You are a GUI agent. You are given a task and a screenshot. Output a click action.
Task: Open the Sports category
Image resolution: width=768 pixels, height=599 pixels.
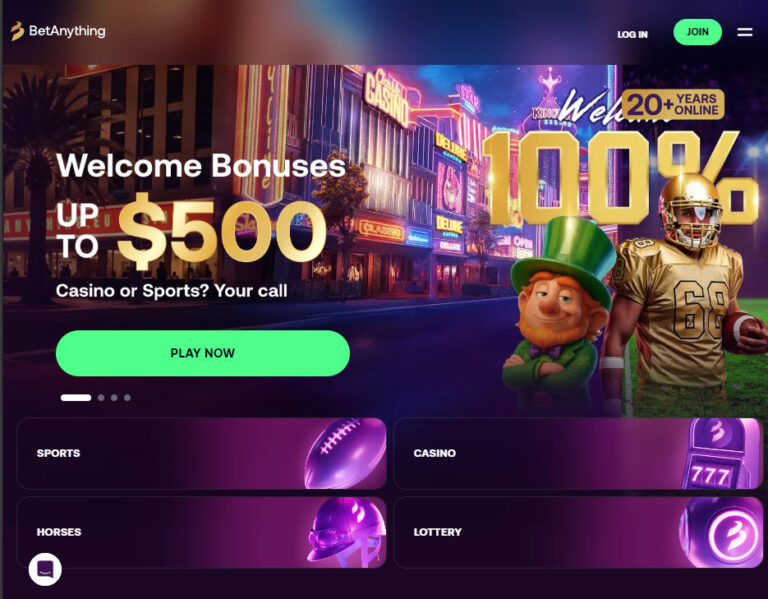(x=201, y=454)
